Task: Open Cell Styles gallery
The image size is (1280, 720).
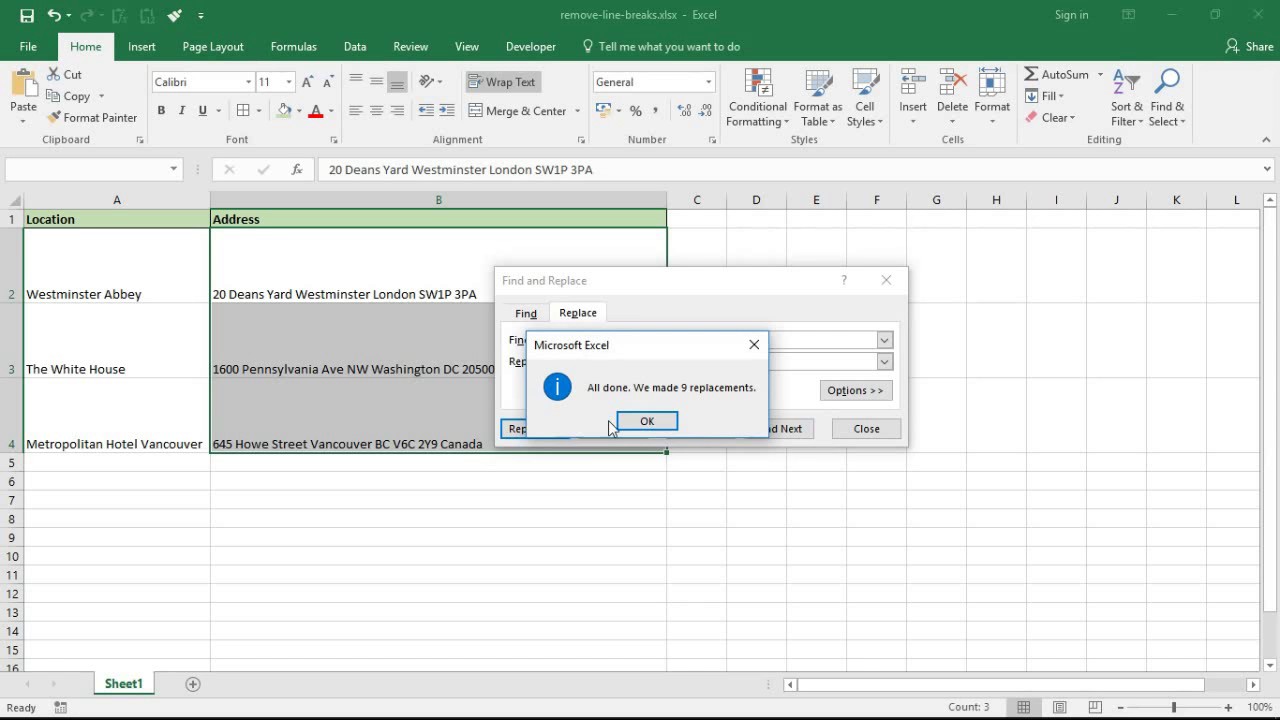Action: point(865,98)
